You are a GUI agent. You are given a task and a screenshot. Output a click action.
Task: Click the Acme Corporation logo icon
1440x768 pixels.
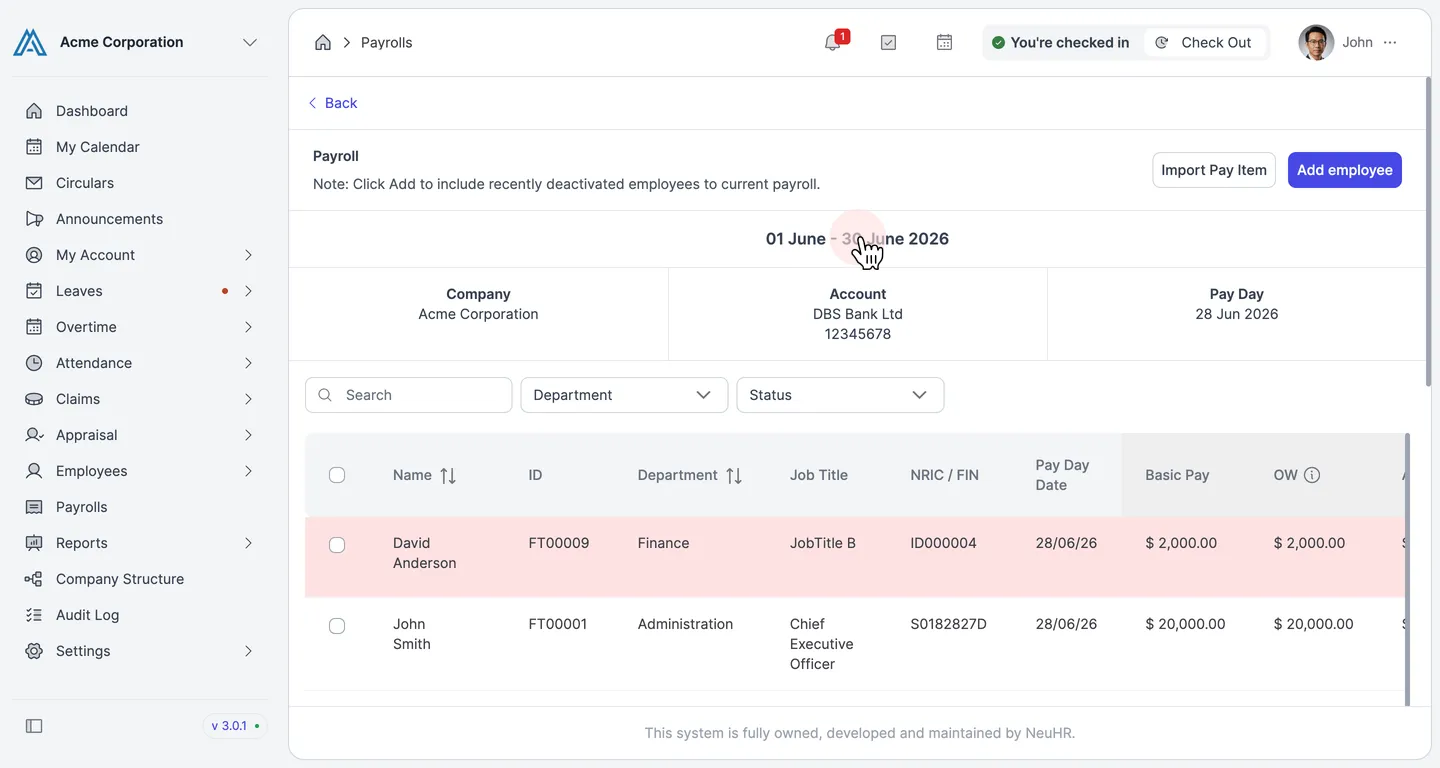pos(30,42)
